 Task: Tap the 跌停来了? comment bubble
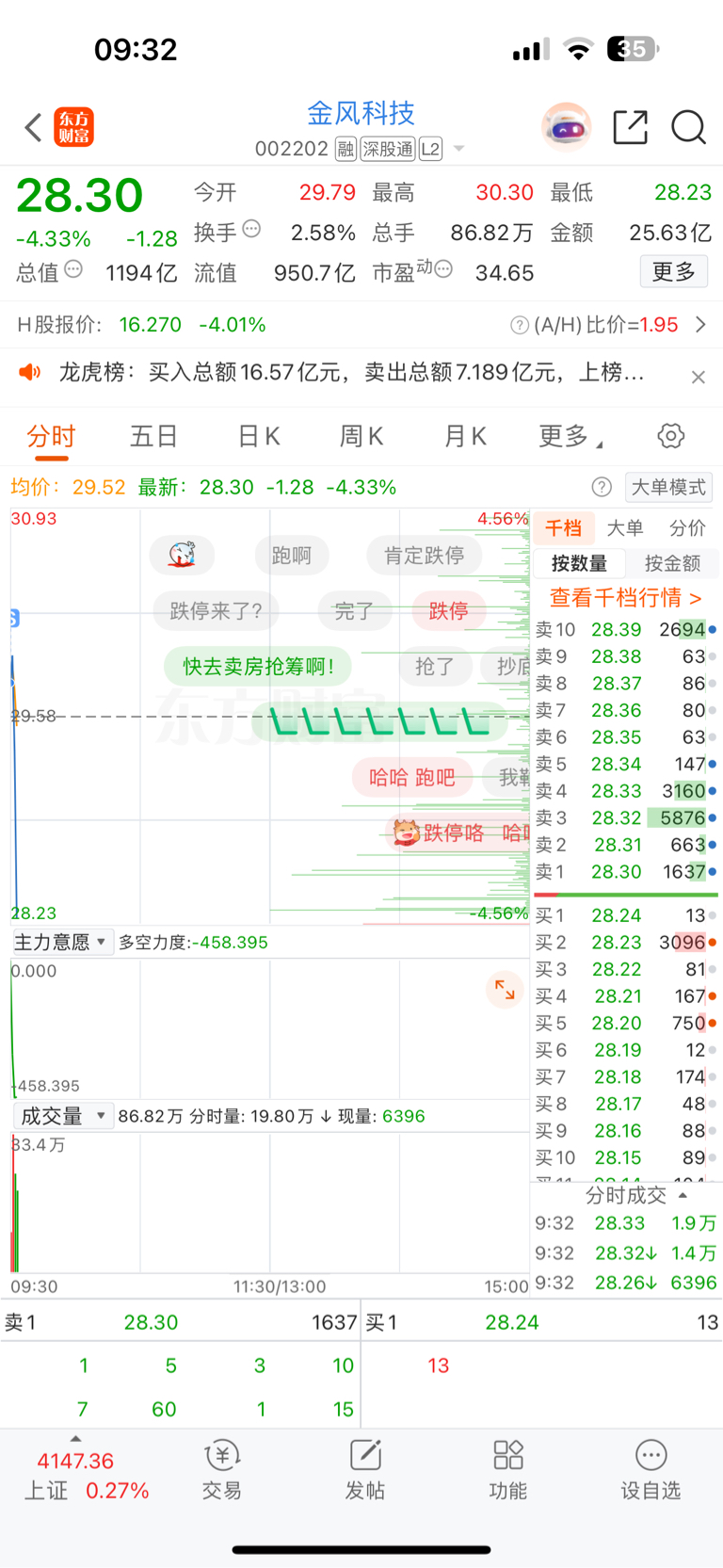pyautogui.click(x=216, y=611)
